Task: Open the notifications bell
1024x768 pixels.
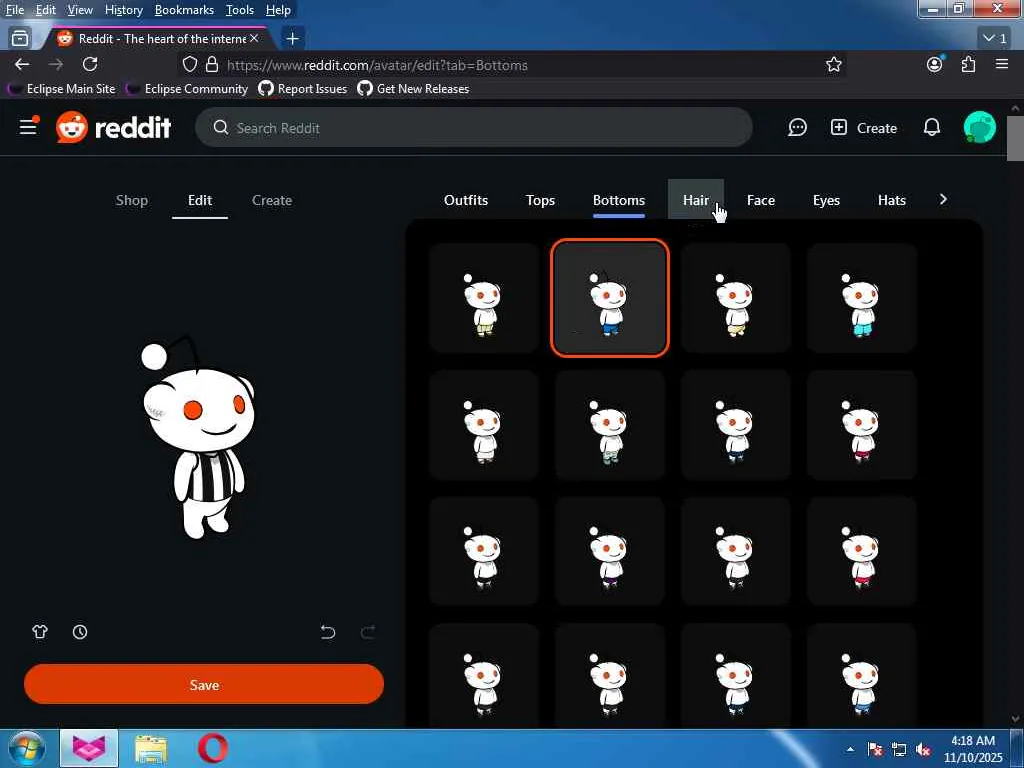Action: (932, 127)
